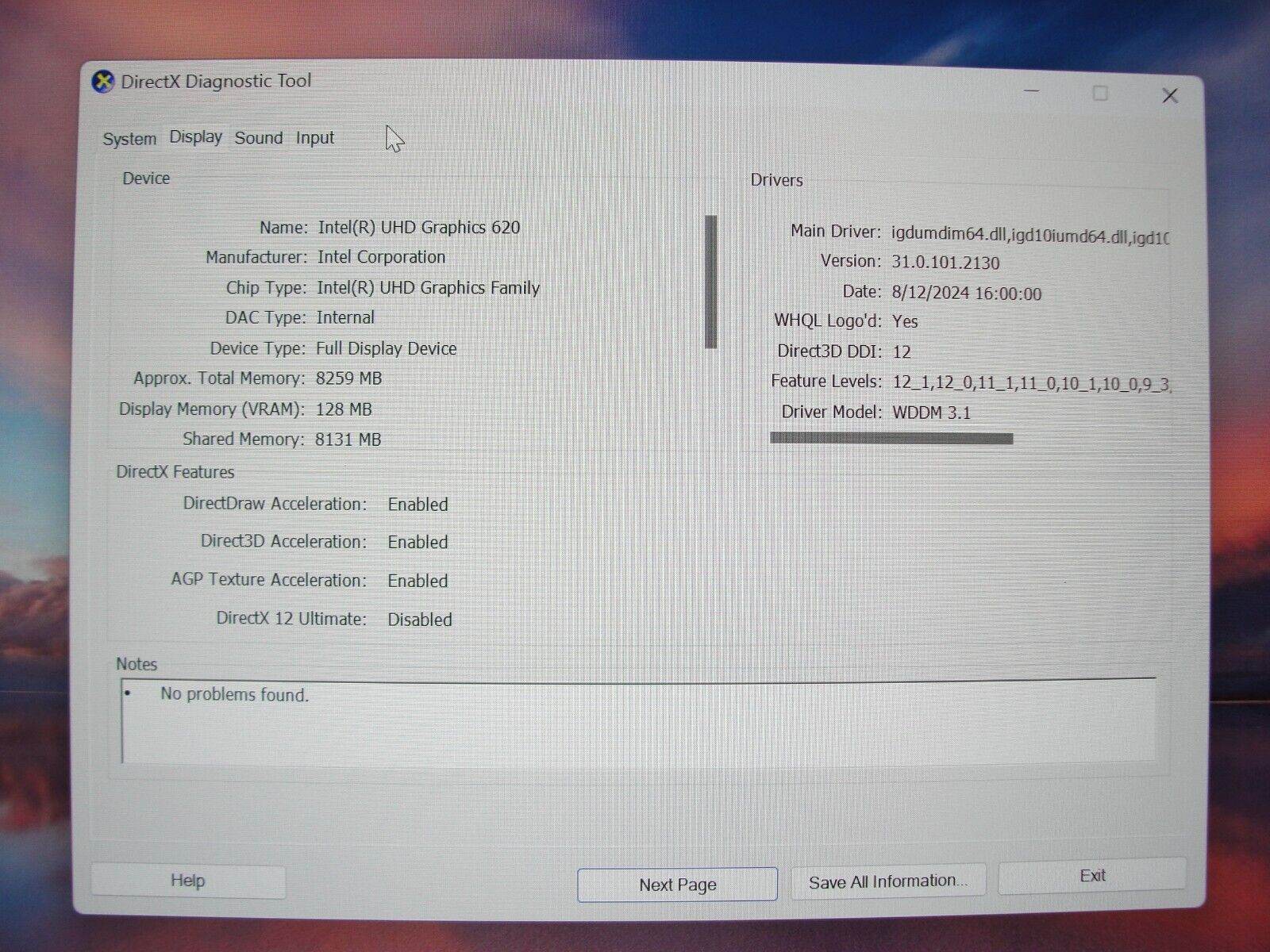Screen dimensions: 1270x952
Task: Click the horizontal scrollbar under Driver Model
Action: tap(891, 437)
